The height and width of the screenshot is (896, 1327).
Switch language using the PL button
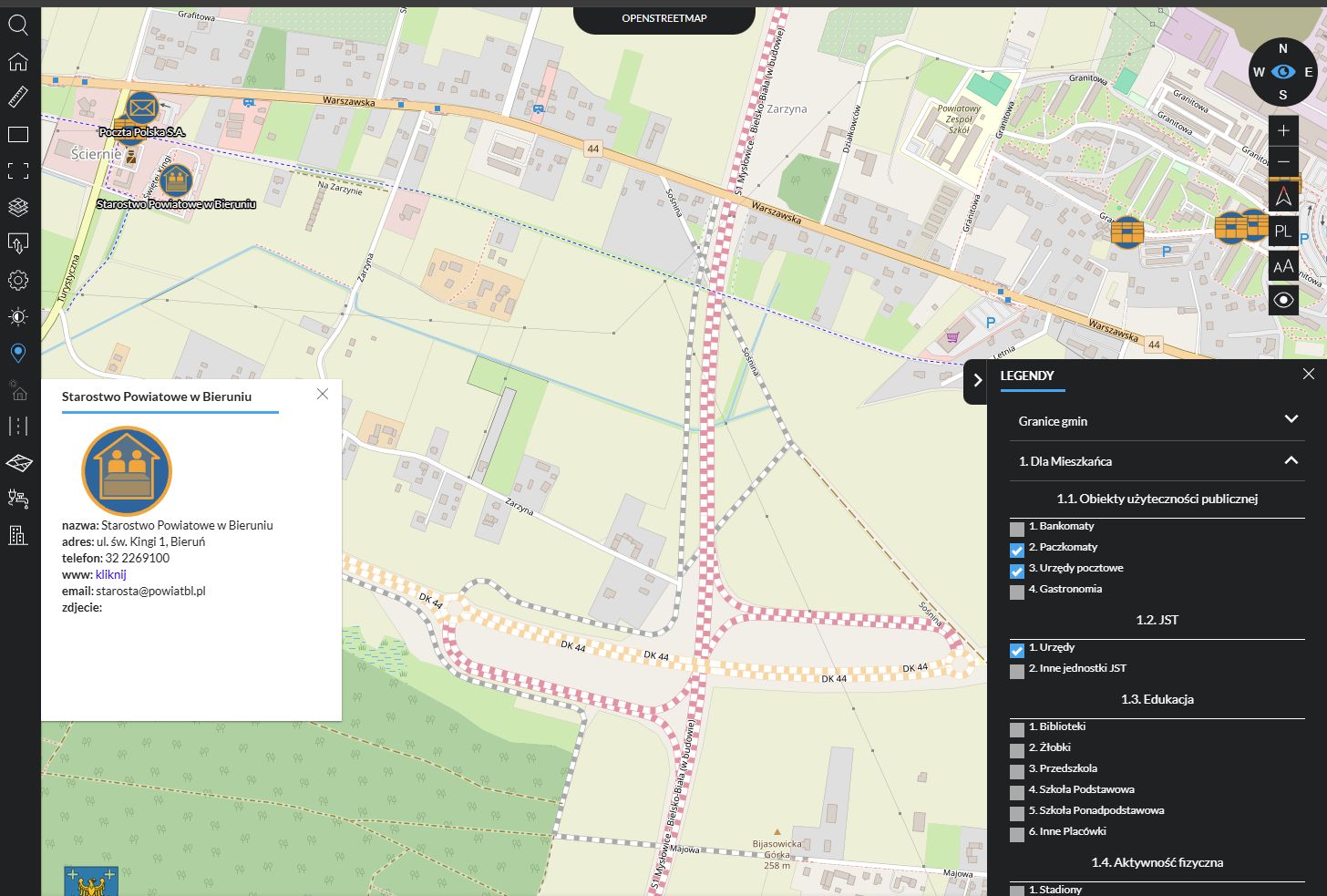click(1283, 232)
